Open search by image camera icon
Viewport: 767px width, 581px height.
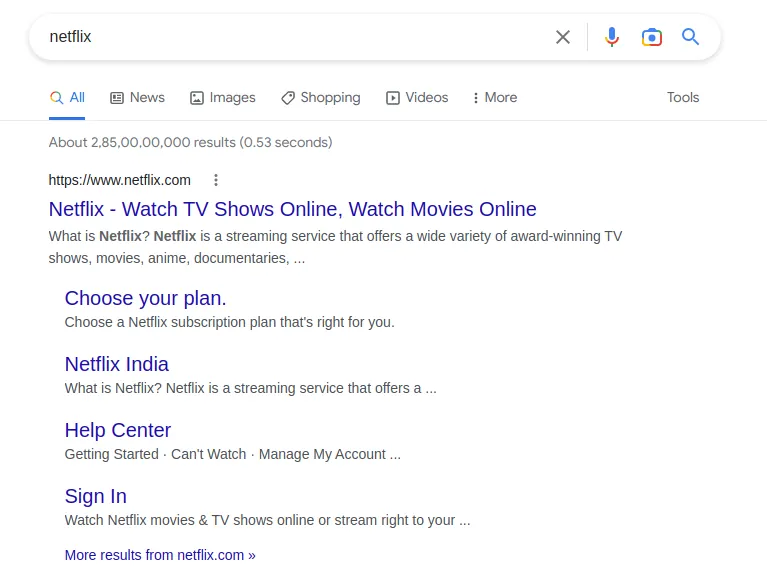[x=652, y=37]
